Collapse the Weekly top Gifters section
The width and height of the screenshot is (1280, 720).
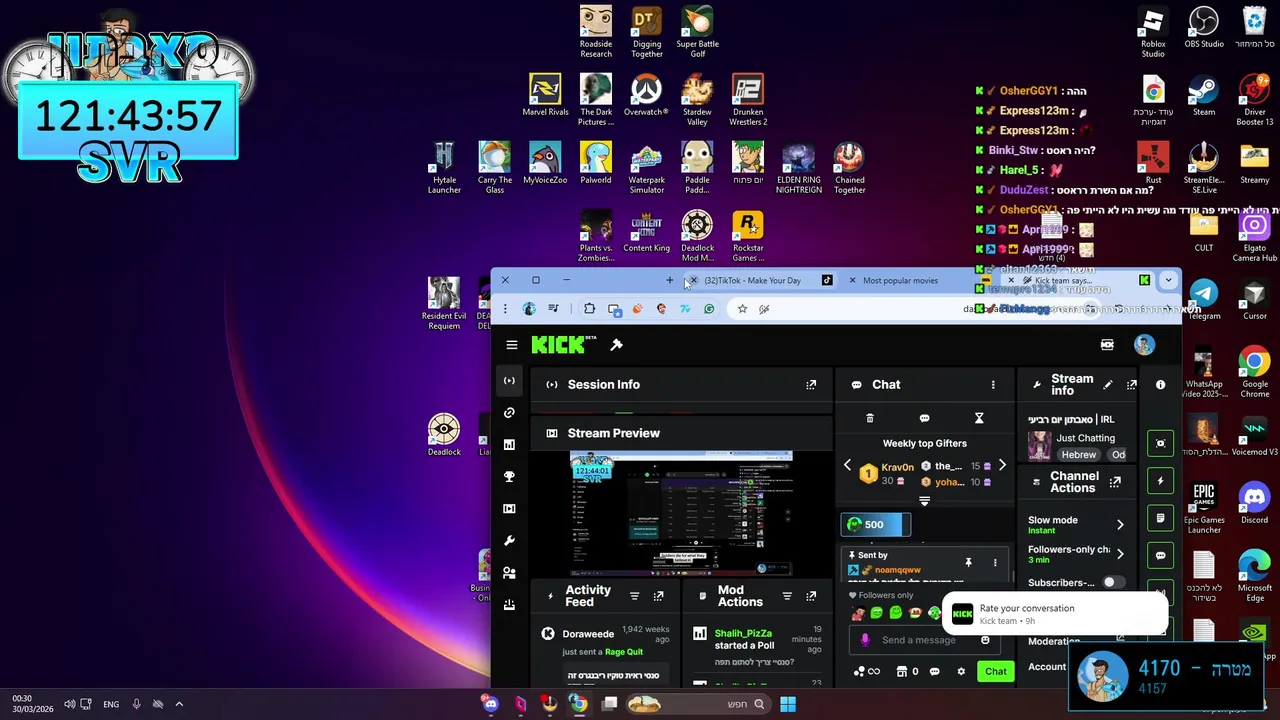click(x=924, y=501)
